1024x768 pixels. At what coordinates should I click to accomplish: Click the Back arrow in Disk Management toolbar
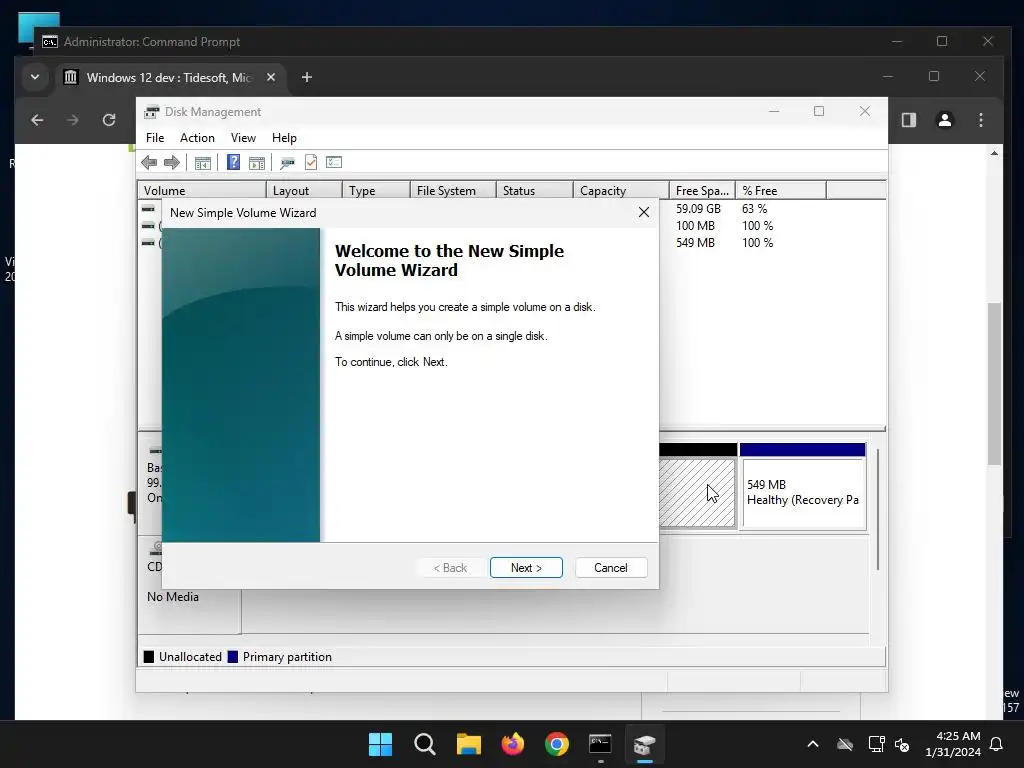[149, 163]
